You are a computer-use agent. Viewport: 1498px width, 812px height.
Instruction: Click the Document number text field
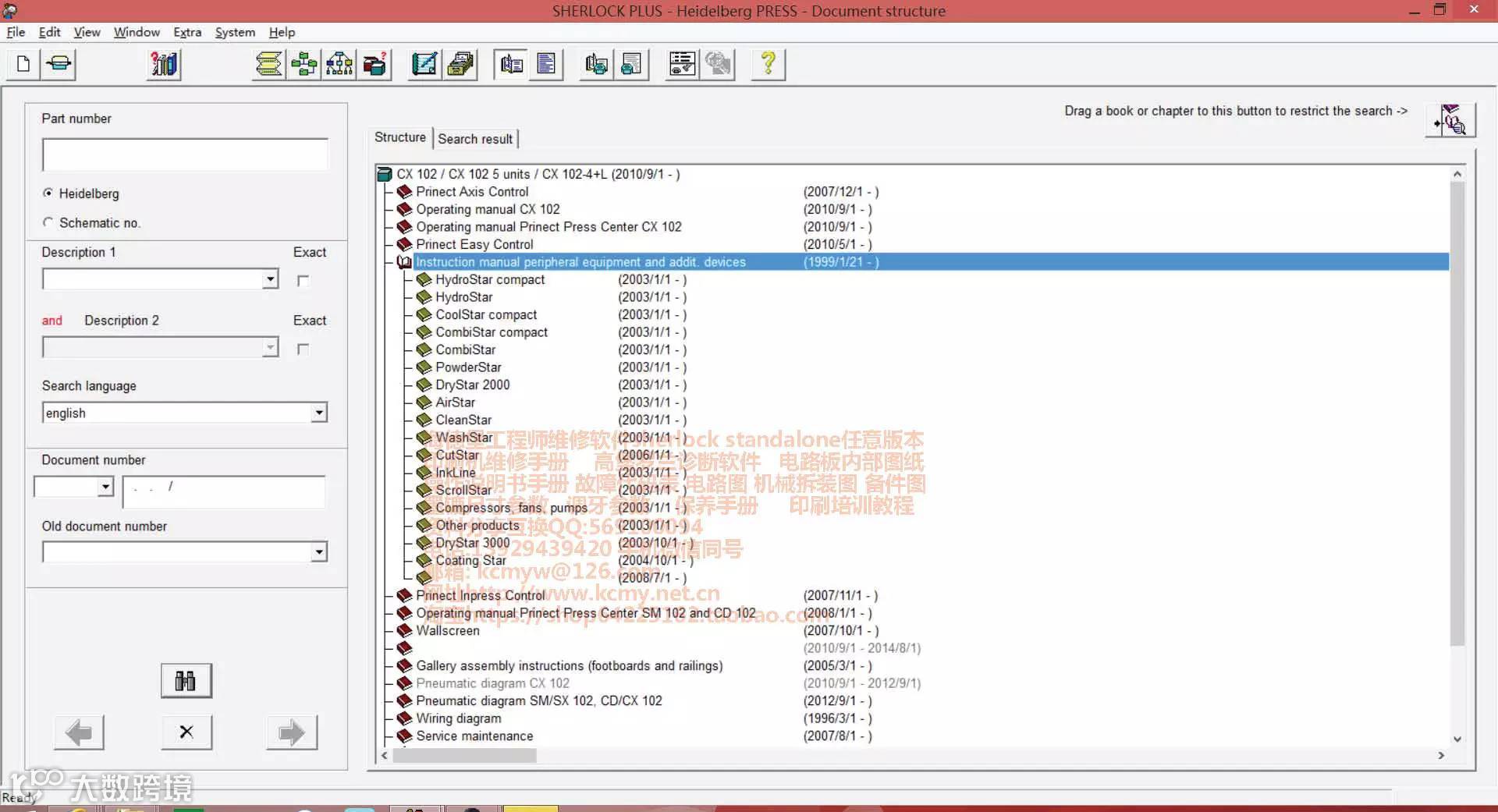pos(224,492)
